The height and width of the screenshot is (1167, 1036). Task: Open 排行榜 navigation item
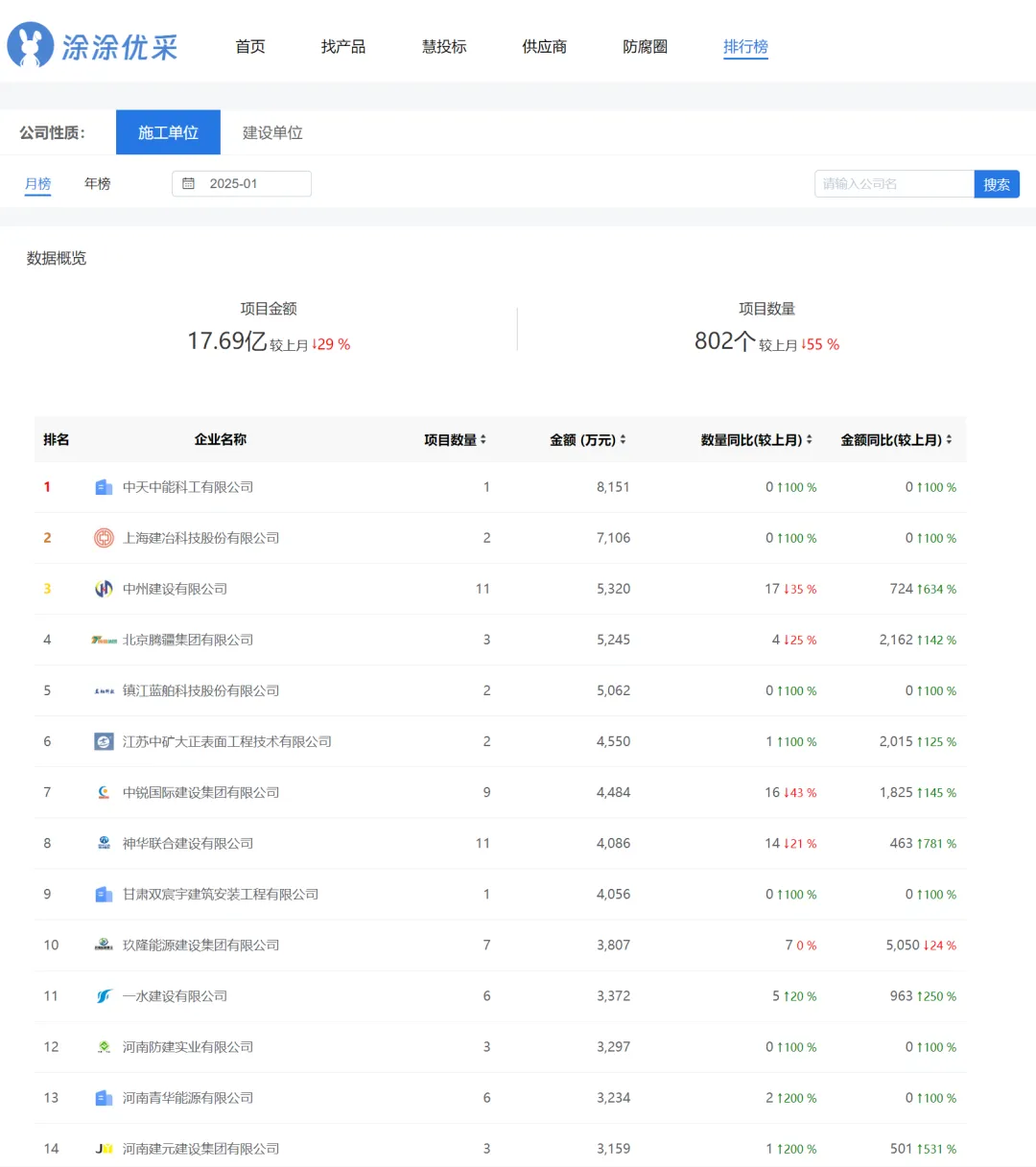(x=745, y=46)
